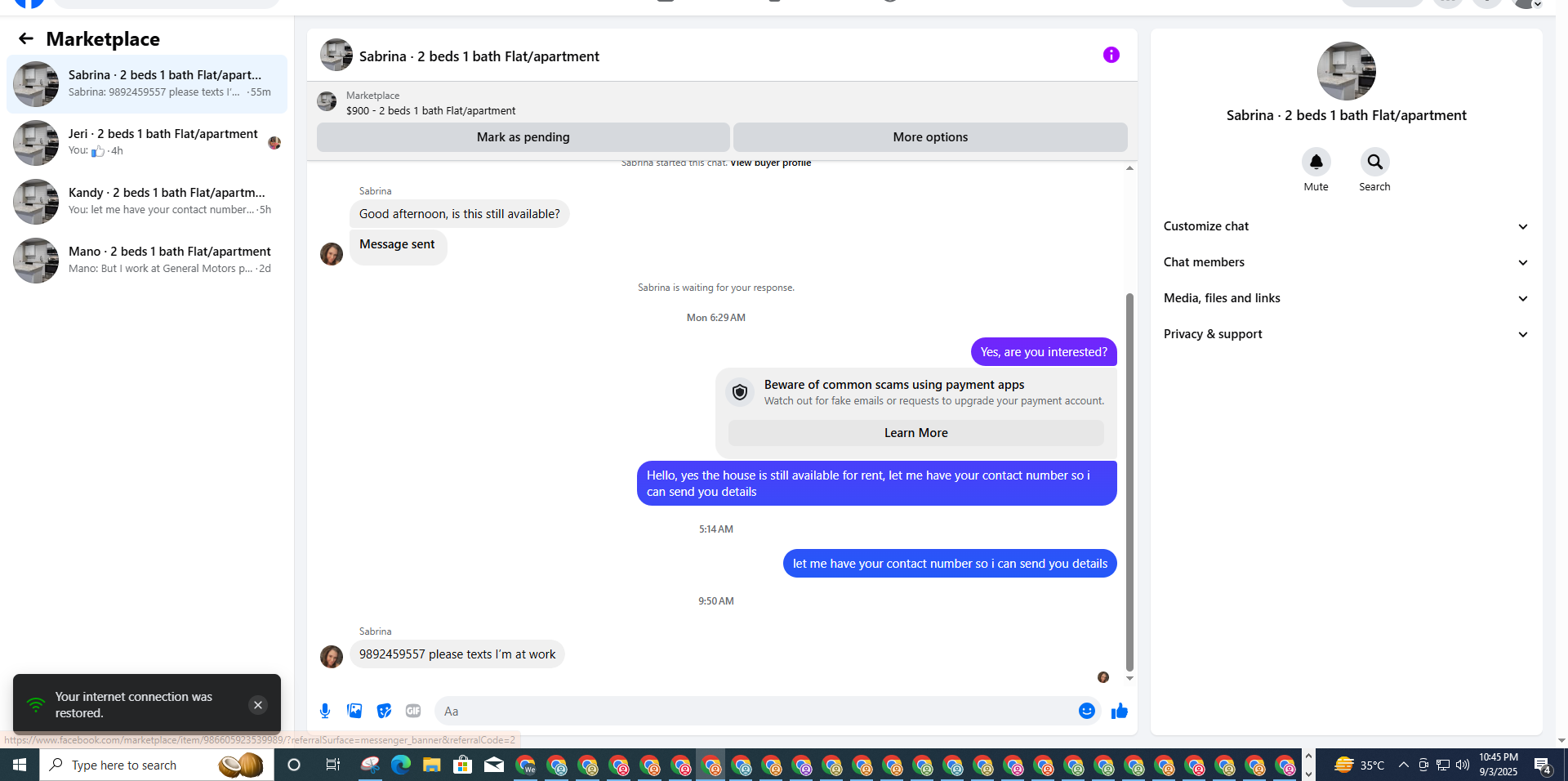Open Windows Start menu

(20, 765)
